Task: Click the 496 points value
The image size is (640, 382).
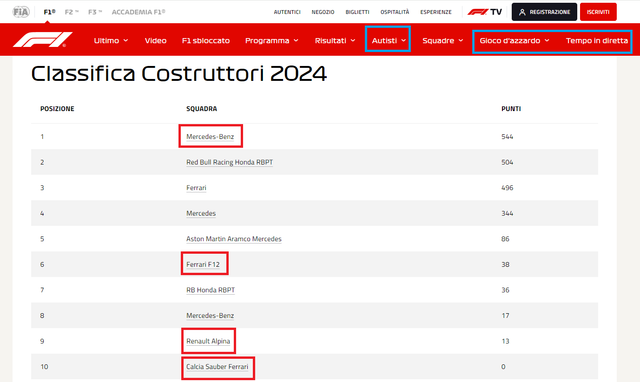Action: tap(507, 188)
